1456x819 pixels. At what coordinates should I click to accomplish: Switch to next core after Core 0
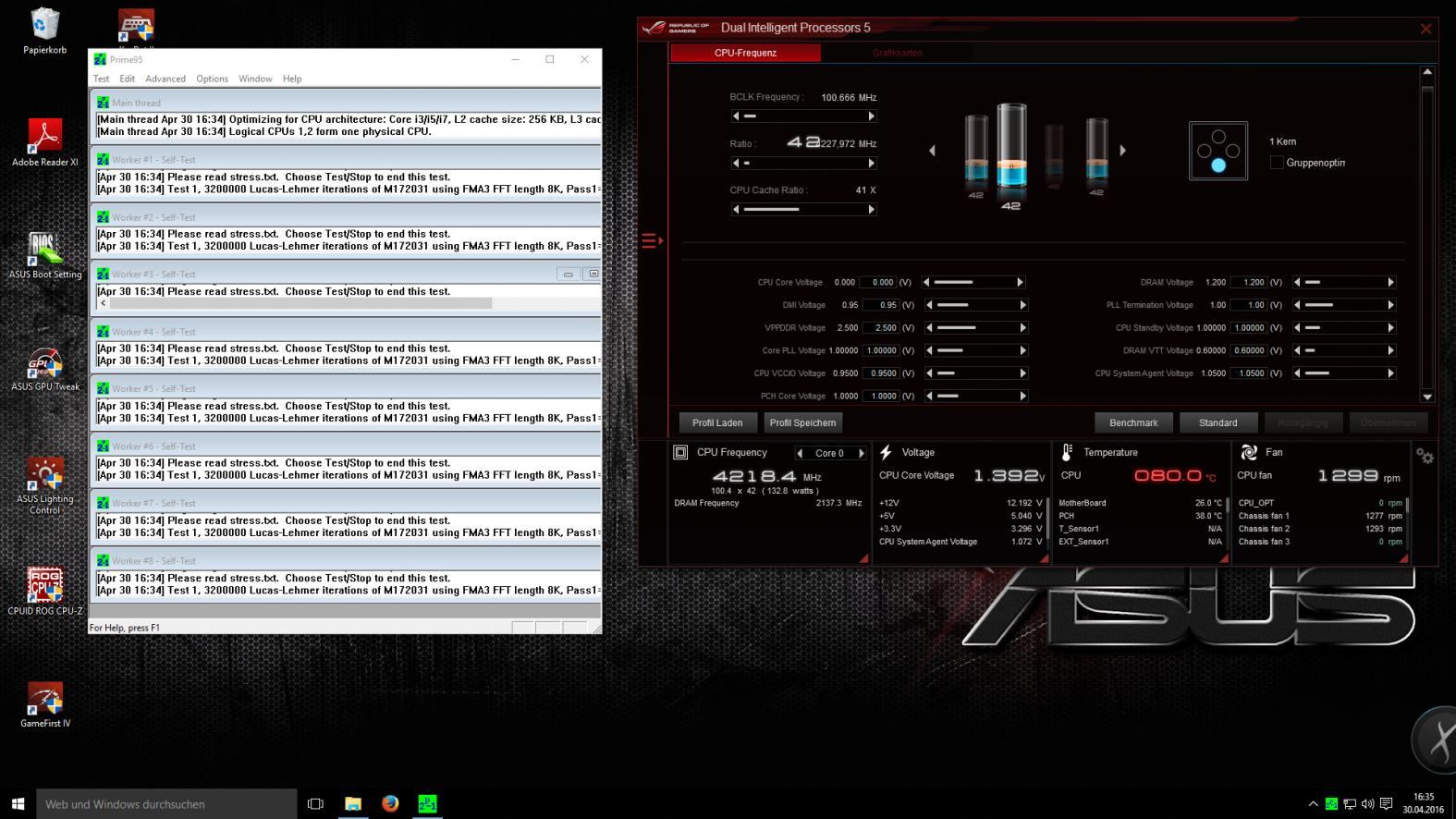862,453
